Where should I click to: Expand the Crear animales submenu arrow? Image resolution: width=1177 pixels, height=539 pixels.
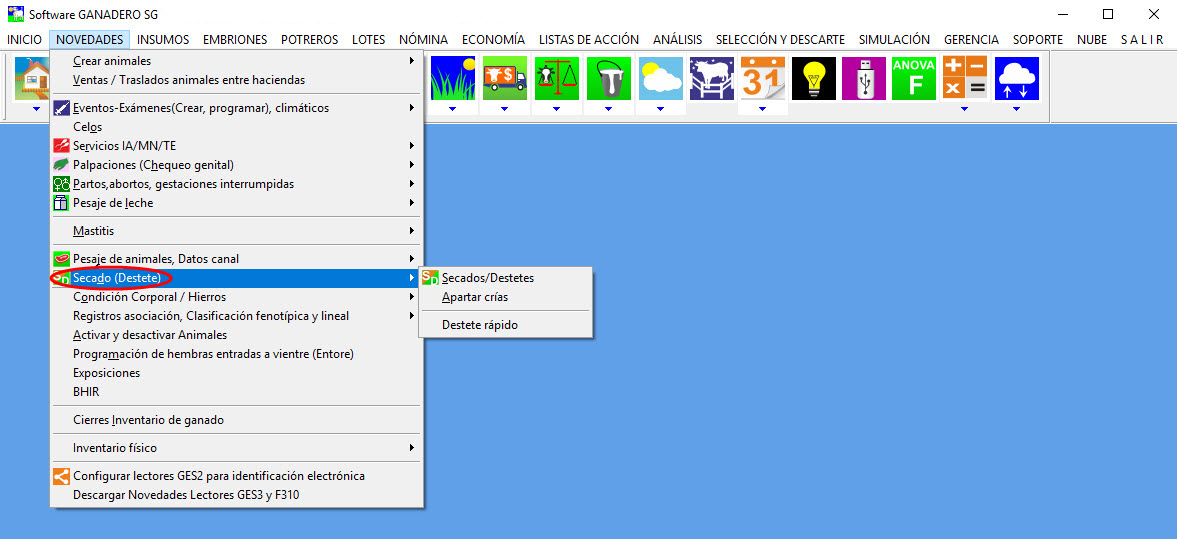pos(412,61)
